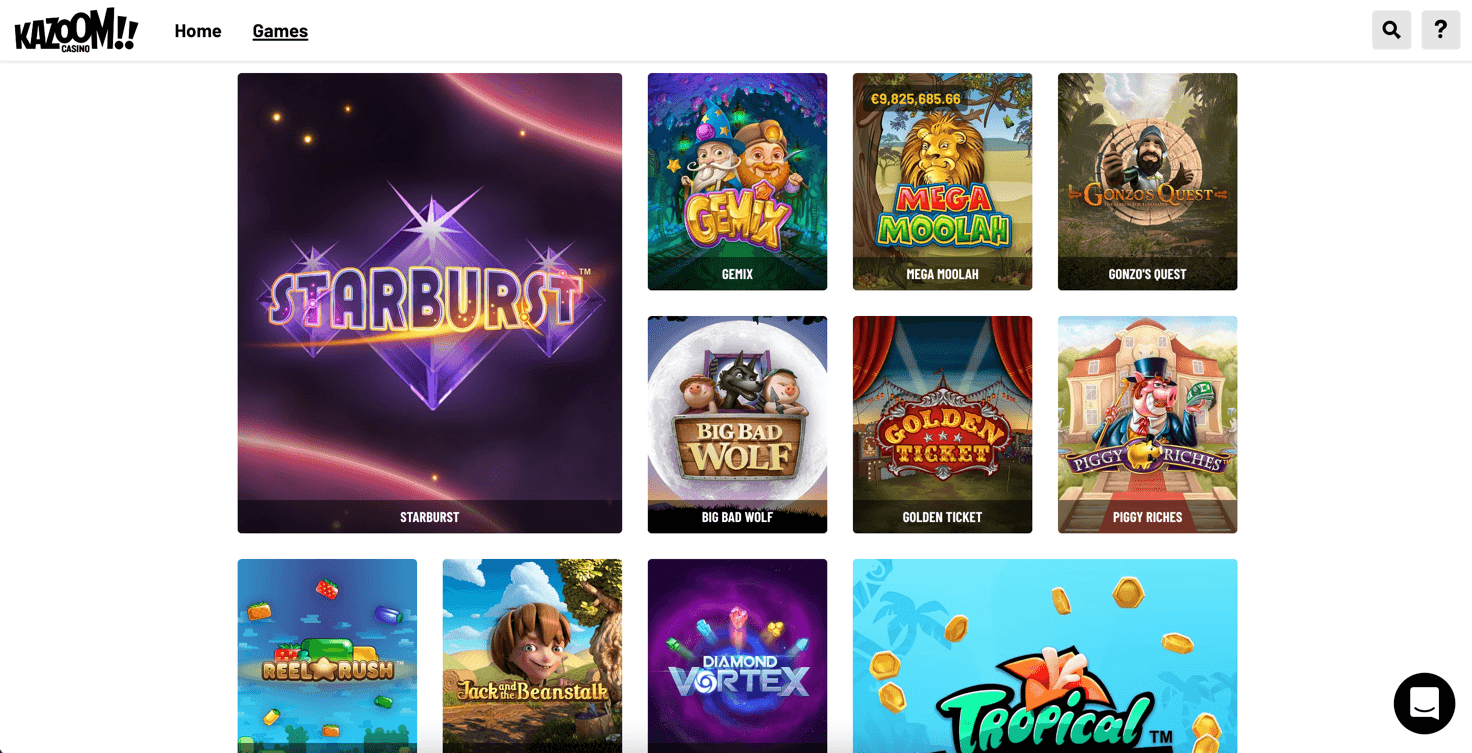Launch the Starburst game tile
1472x753 pixels.
tap(430, 303)
